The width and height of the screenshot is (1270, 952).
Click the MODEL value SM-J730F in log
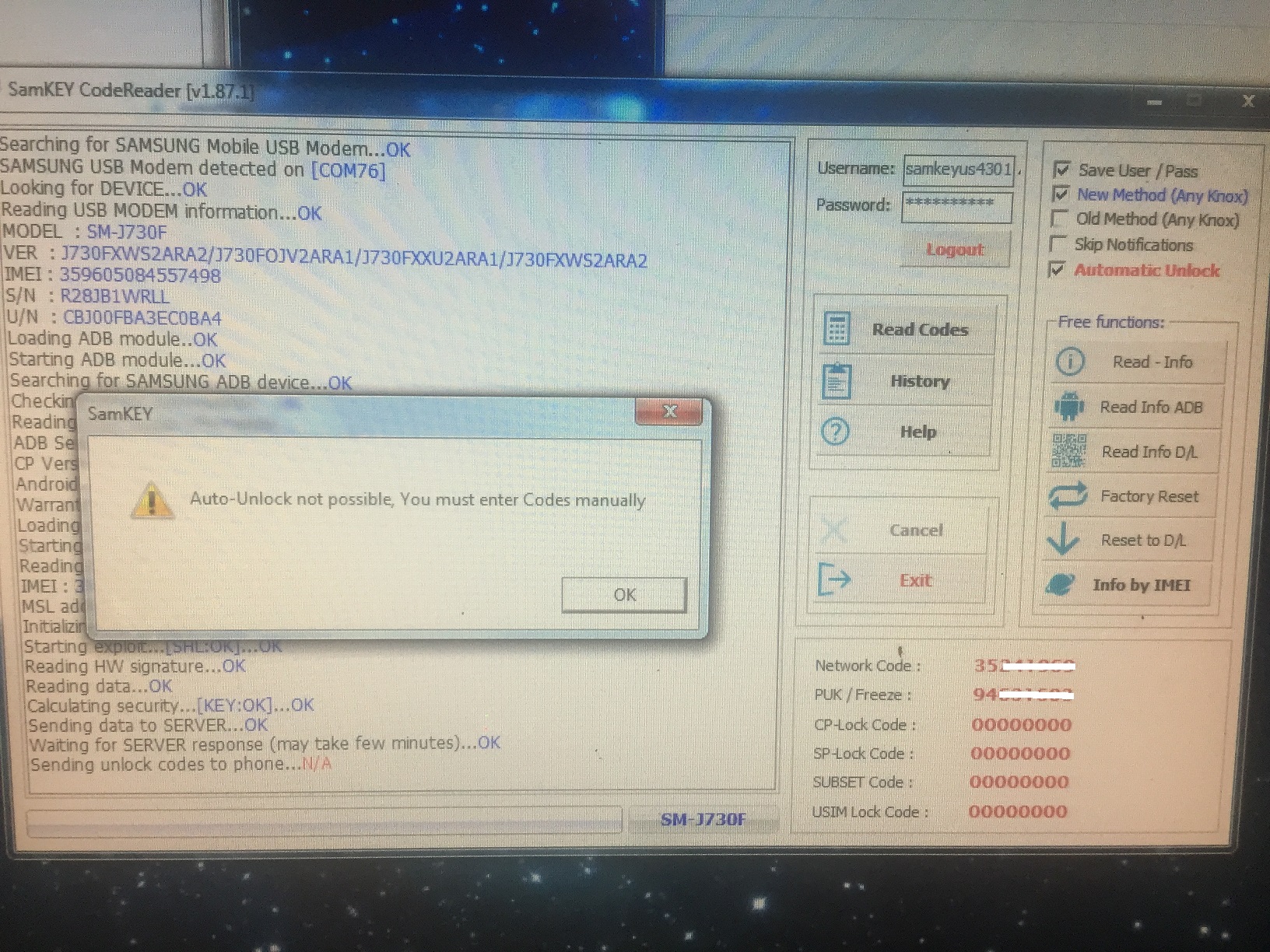pos(126,232)
